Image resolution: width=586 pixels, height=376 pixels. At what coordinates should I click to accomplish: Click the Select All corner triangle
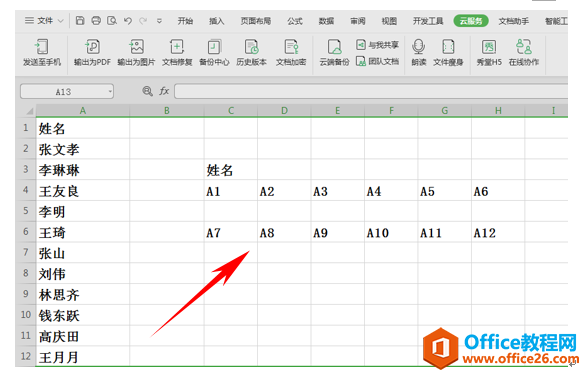click(30, 111)
